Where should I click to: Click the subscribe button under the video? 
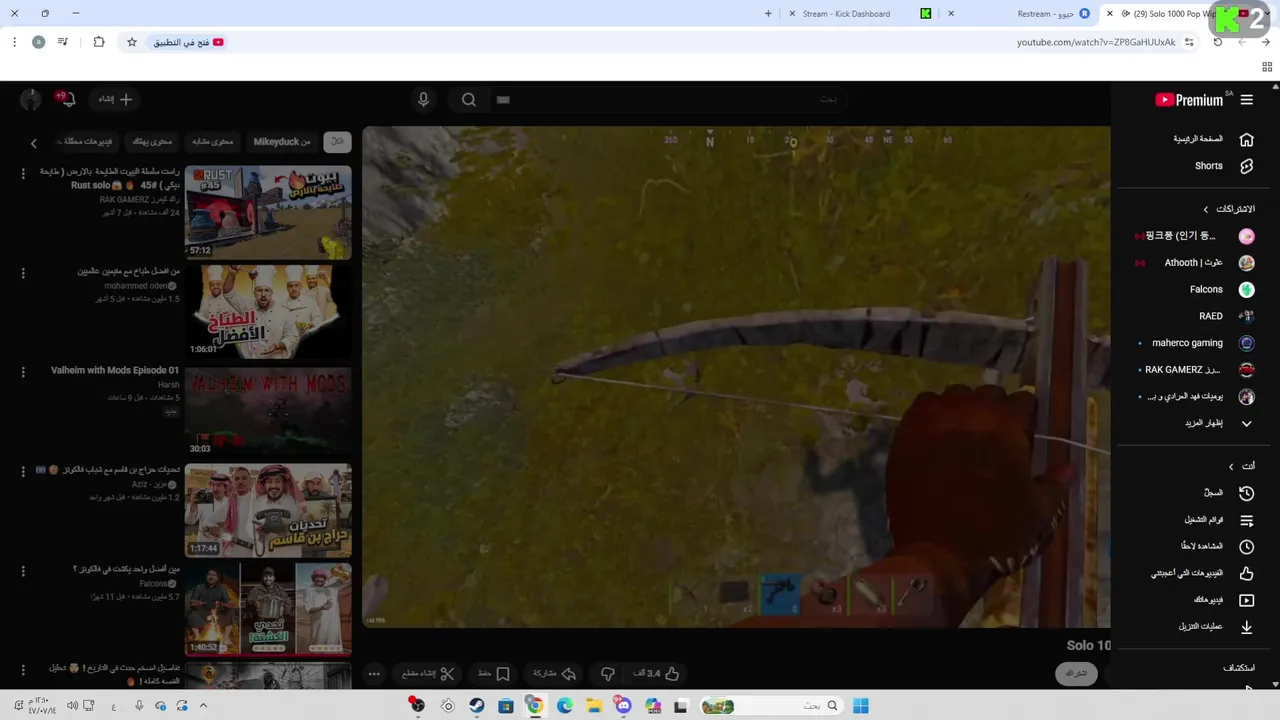coord(1076,673)
